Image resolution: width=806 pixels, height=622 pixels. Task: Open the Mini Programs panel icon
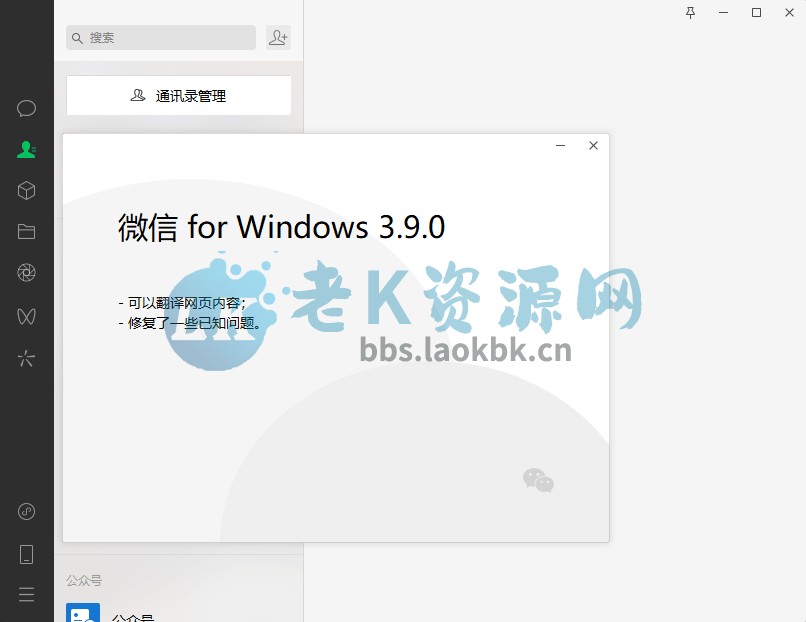click(x=26, y=511)
